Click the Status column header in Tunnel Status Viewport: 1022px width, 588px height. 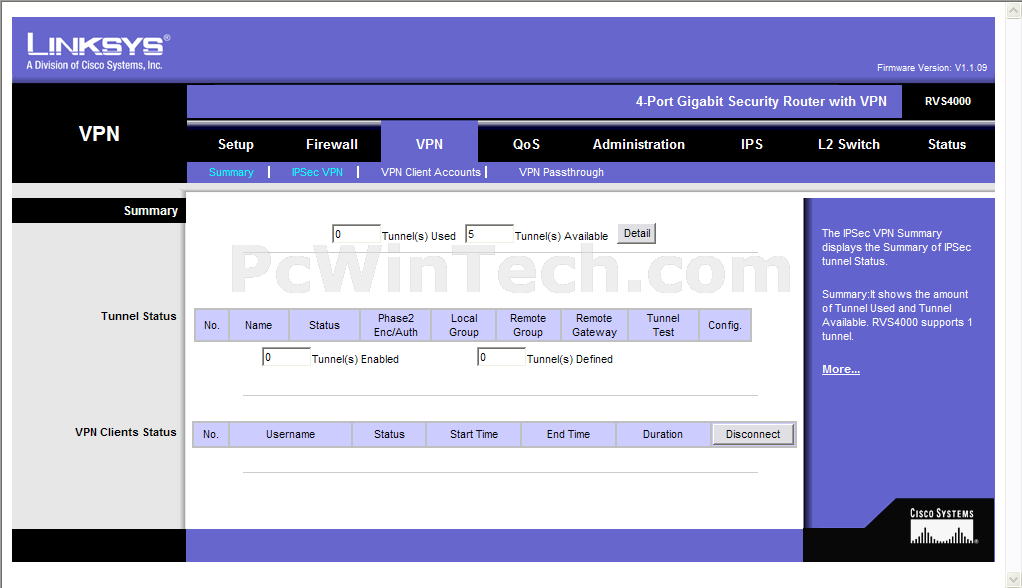[324, 325]
